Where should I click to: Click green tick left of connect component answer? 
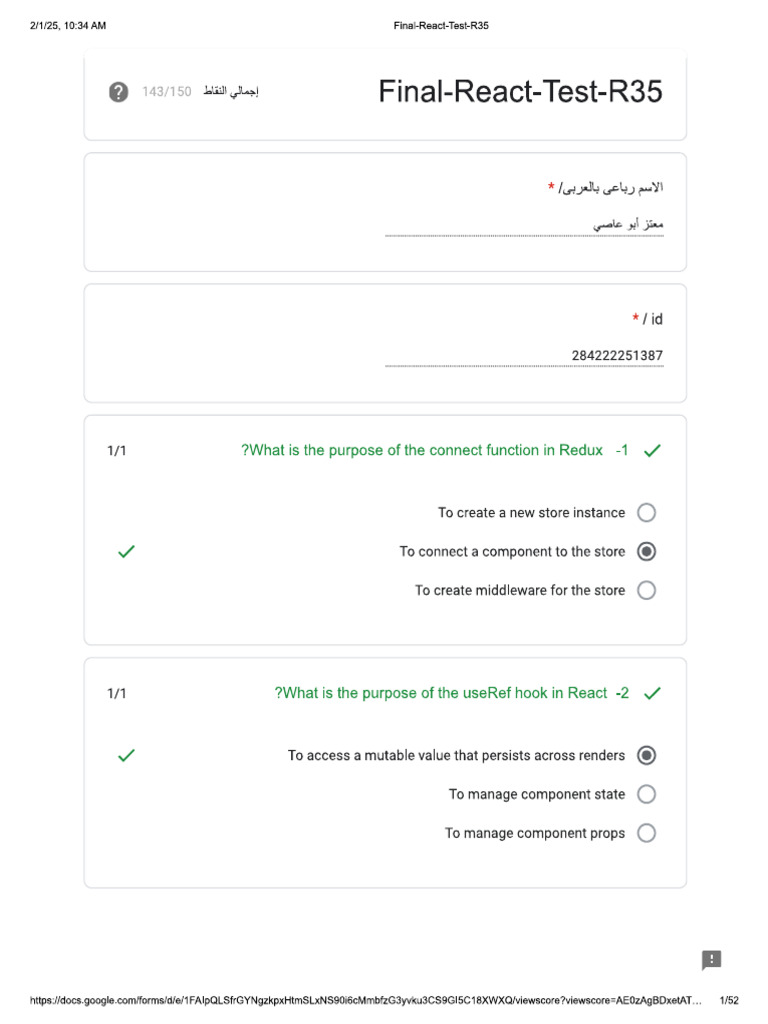tap(126, 551)
